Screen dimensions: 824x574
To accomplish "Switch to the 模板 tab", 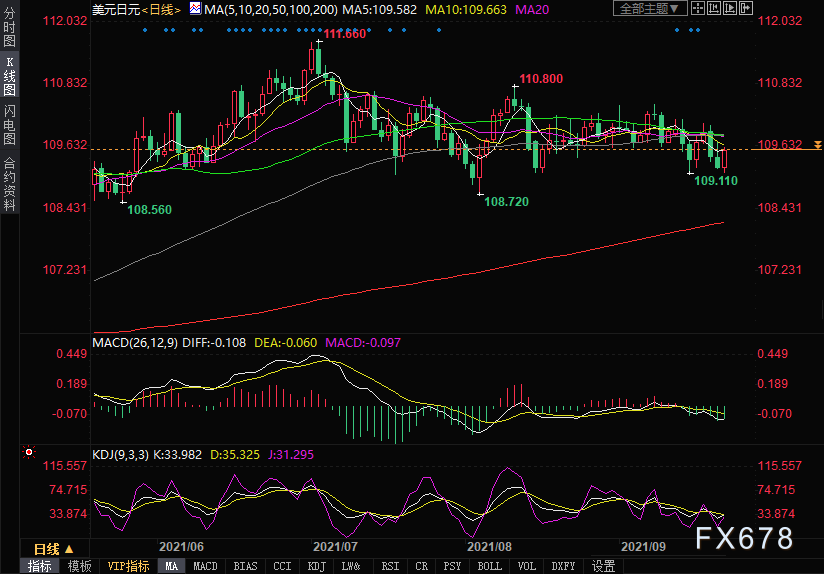I will (79, 566).
